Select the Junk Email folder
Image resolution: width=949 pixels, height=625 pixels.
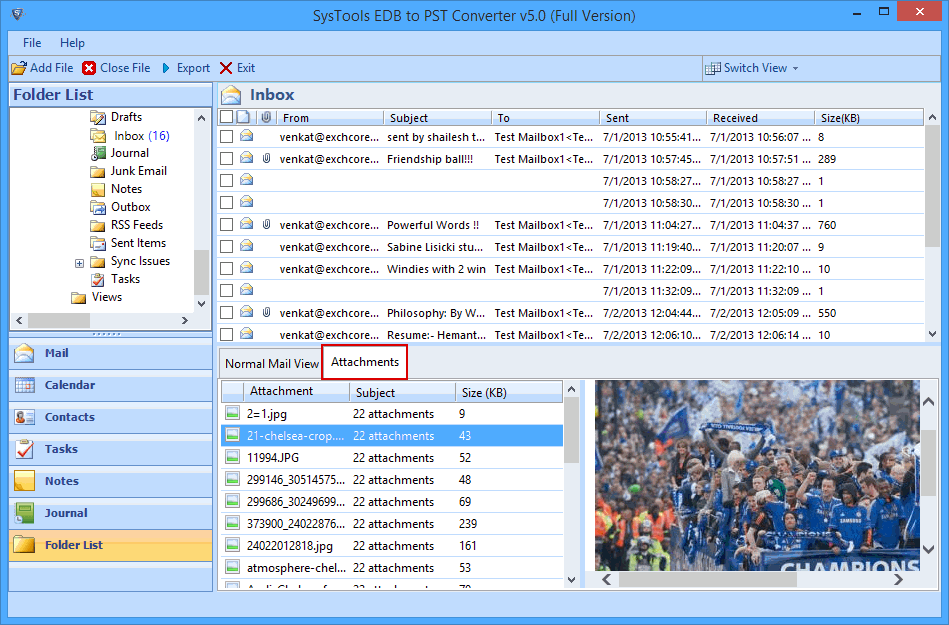tap(139, 171)
